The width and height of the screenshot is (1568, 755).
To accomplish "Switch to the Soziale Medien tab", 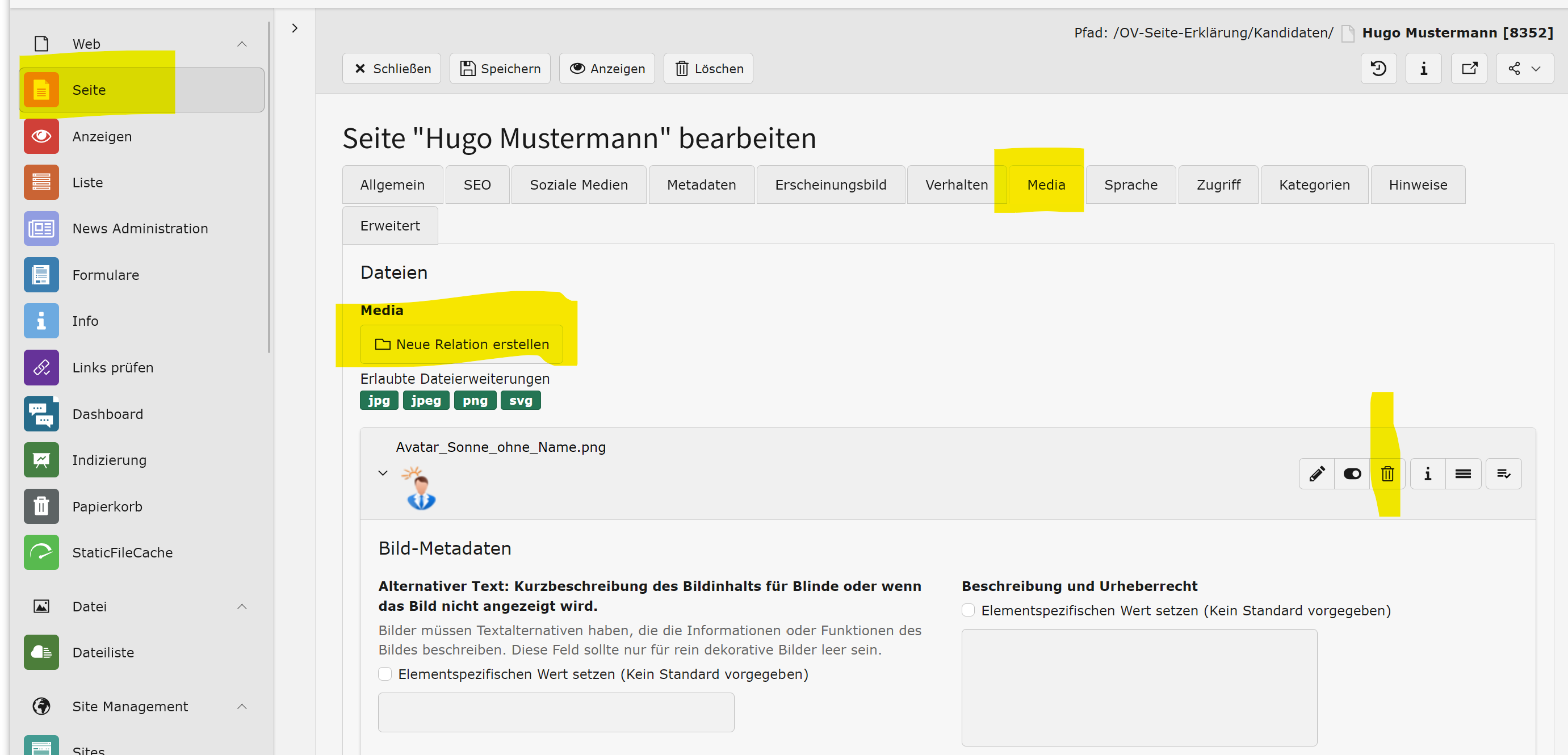I will point(579,184).
